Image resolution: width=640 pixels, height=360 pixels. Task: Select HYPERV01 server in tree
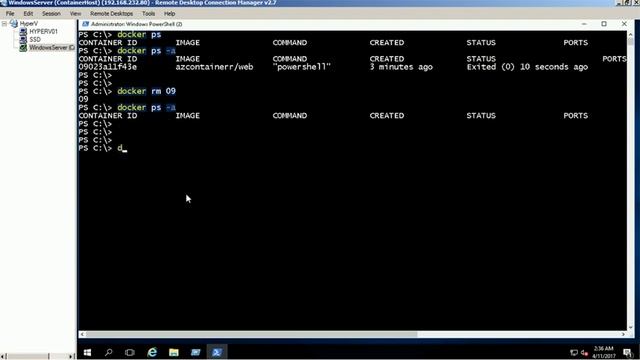click(x=43, y=31)
